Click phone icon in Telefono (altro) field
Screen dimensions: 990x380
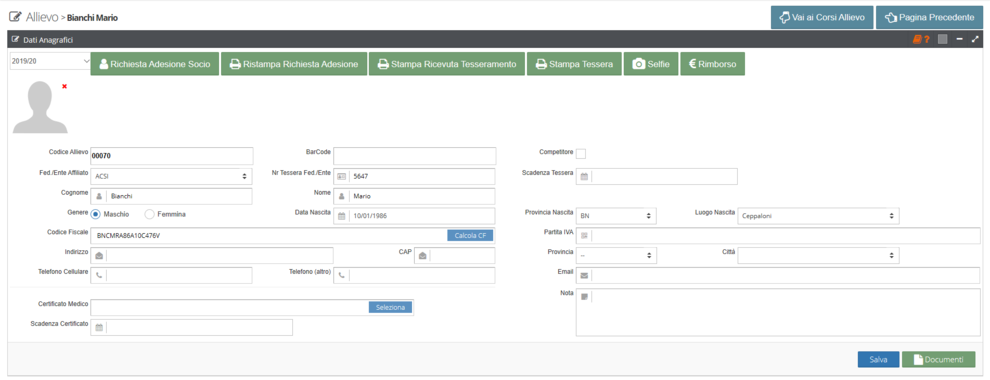pyautogui.click(x=342, y=275)
